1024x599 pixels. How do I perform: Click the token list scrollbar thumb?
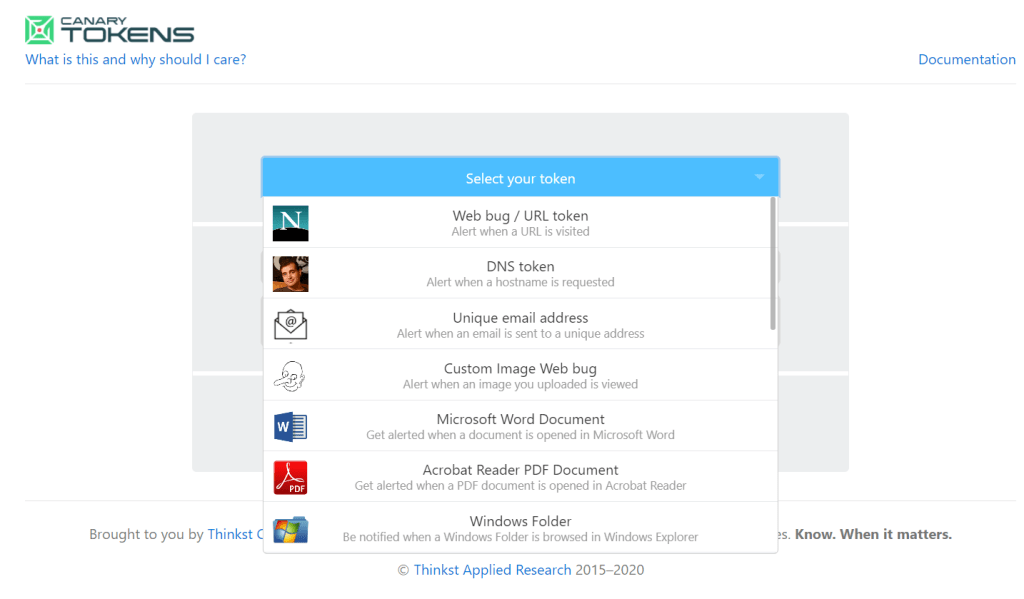[773, 262]
